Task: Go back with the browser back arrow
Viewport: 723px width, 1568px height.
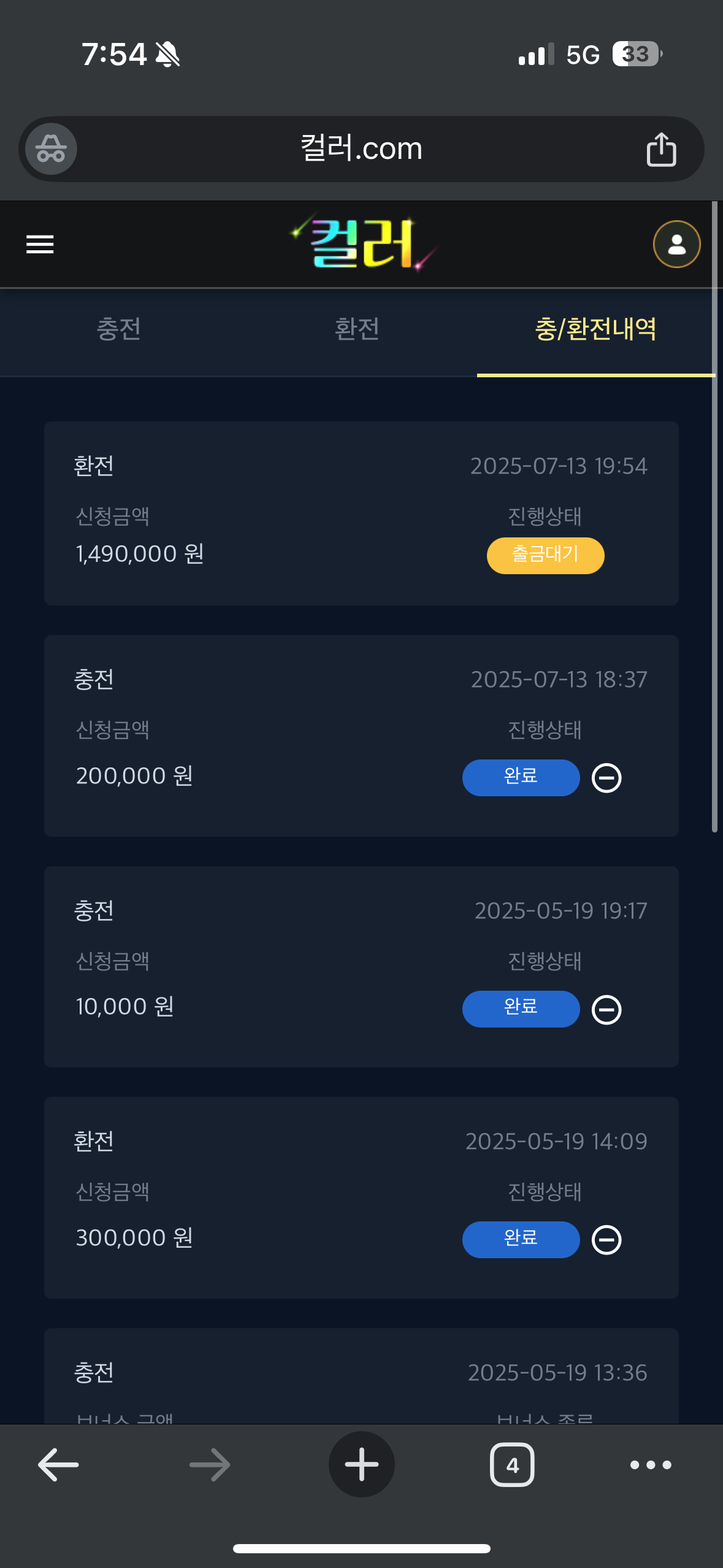Action: coord(58,1465)
